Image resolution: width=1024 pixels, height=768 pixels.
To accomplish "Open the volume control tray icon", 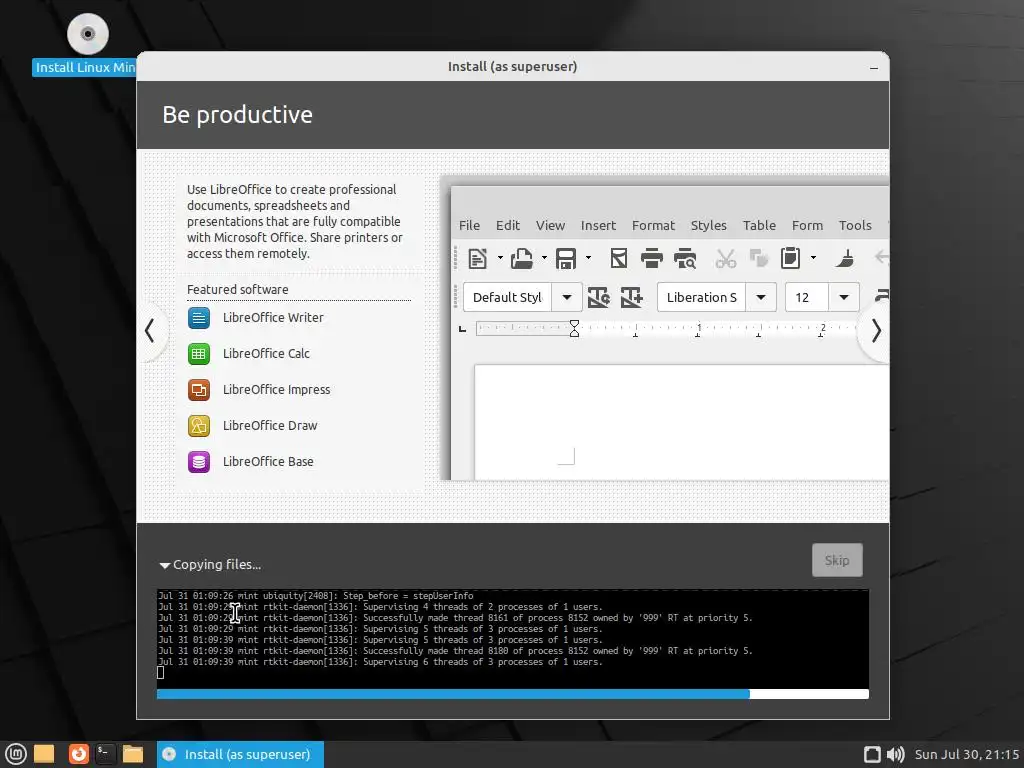I will [x=895, y=754].
